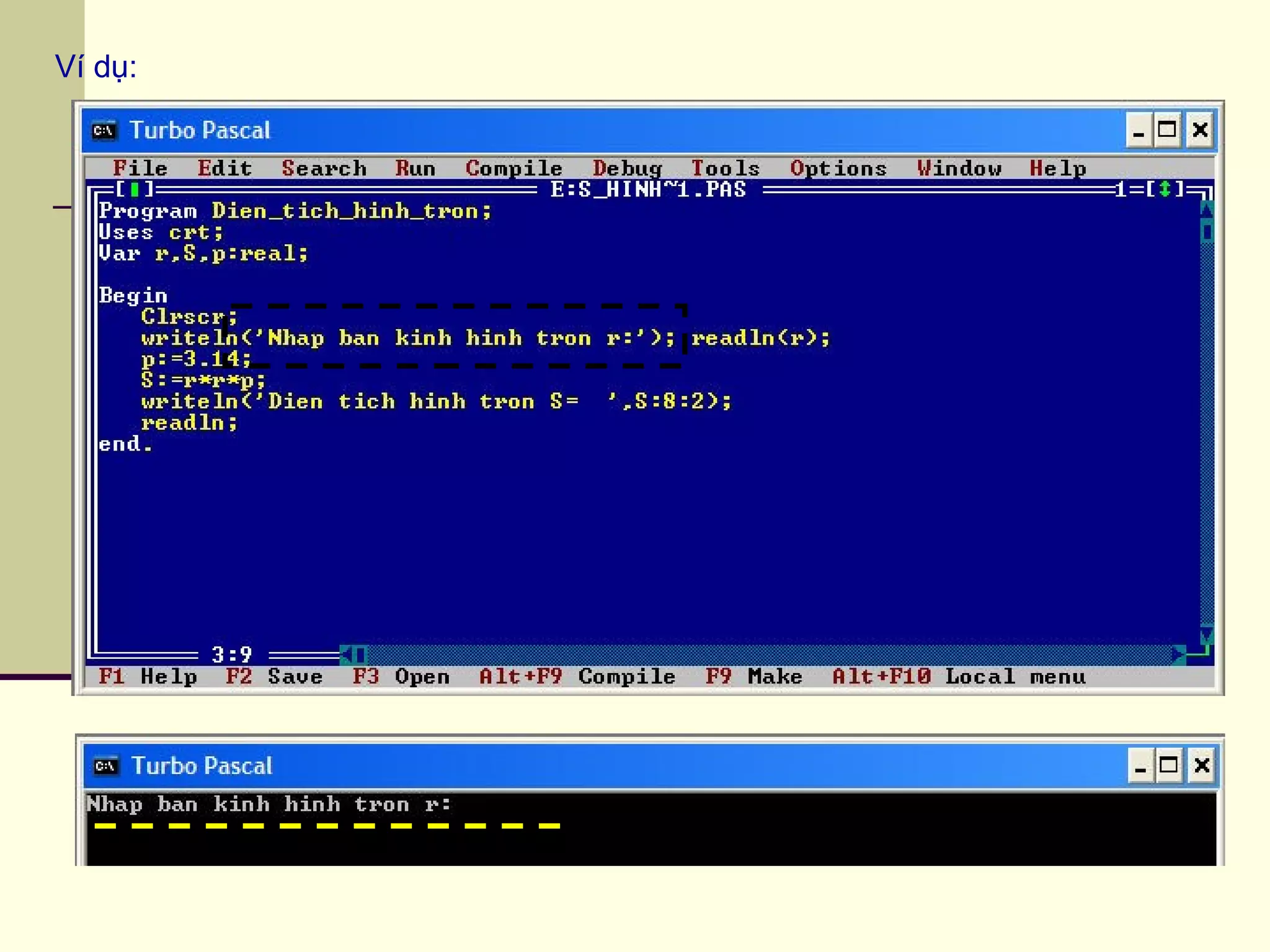The image size is (1270, 952).
Task: Open the Debug menu
Action: click(x=627, y=169)
